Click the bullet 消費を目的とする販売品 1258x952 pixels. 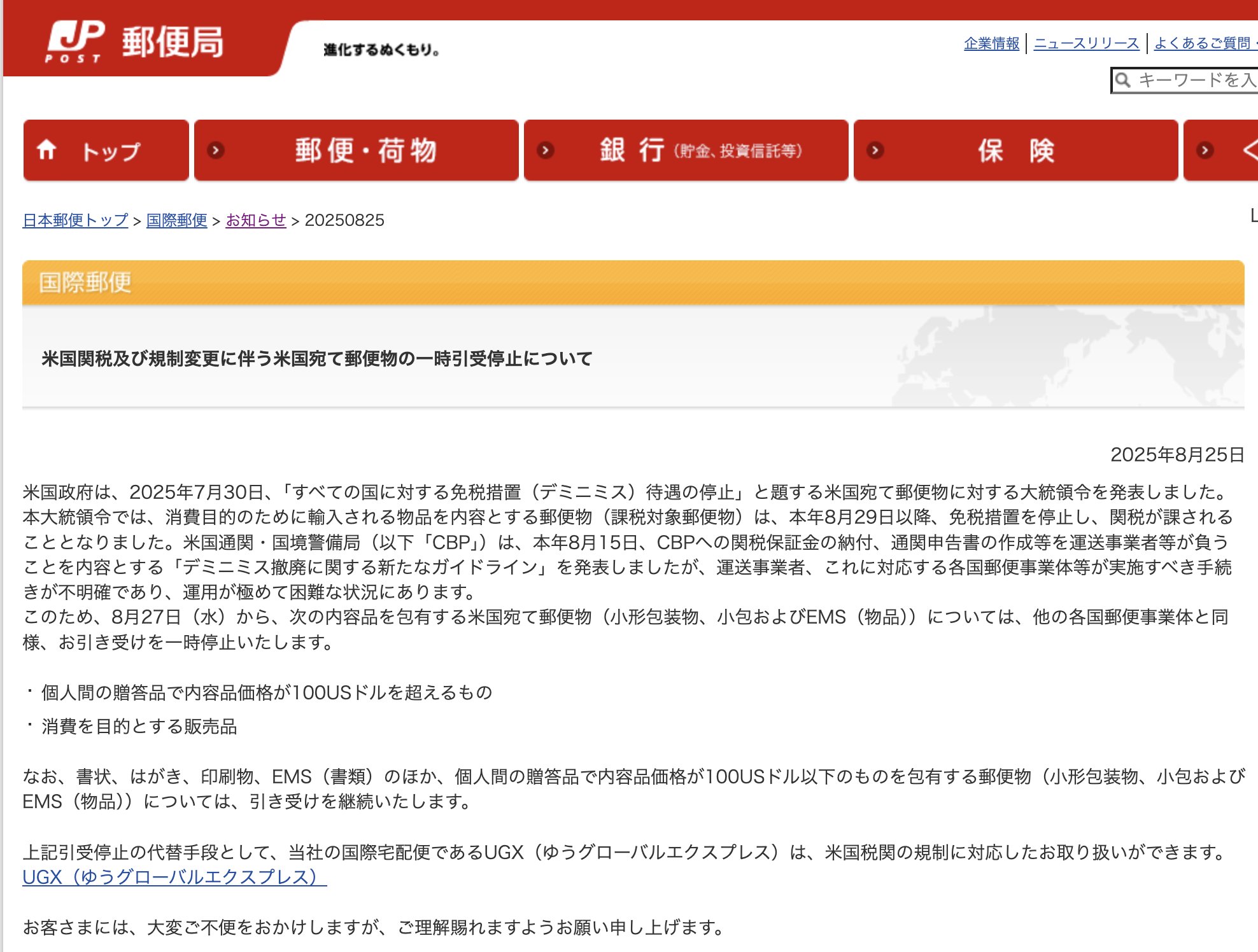point(139,726)
